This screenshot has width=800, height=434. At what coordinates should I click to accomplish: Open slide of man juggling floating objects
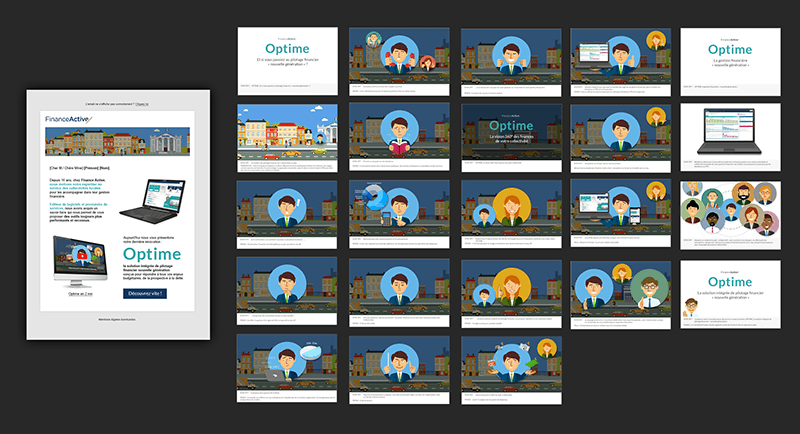511,370
